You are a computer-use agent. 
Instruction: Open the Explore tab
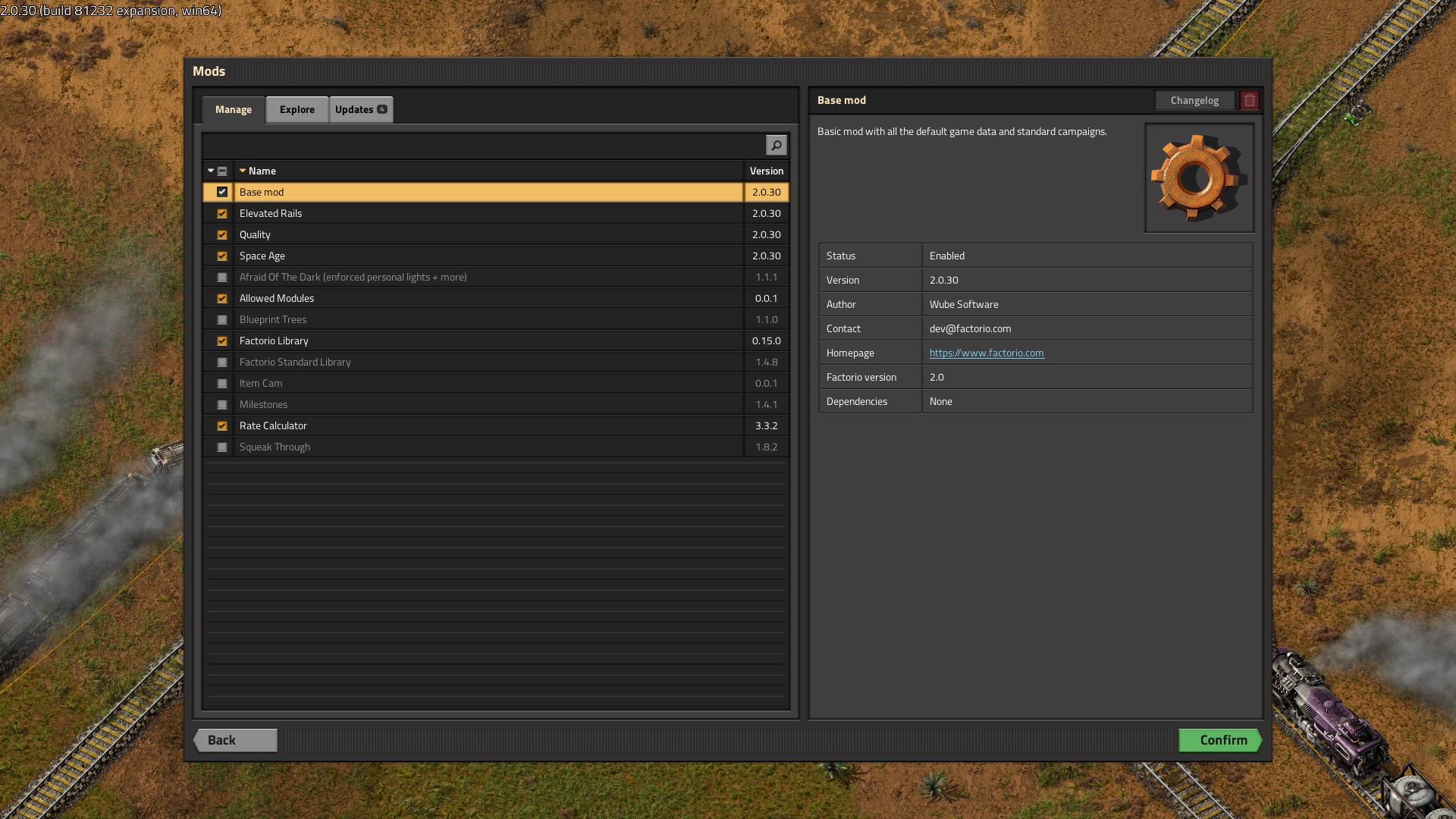pos(297,109)
